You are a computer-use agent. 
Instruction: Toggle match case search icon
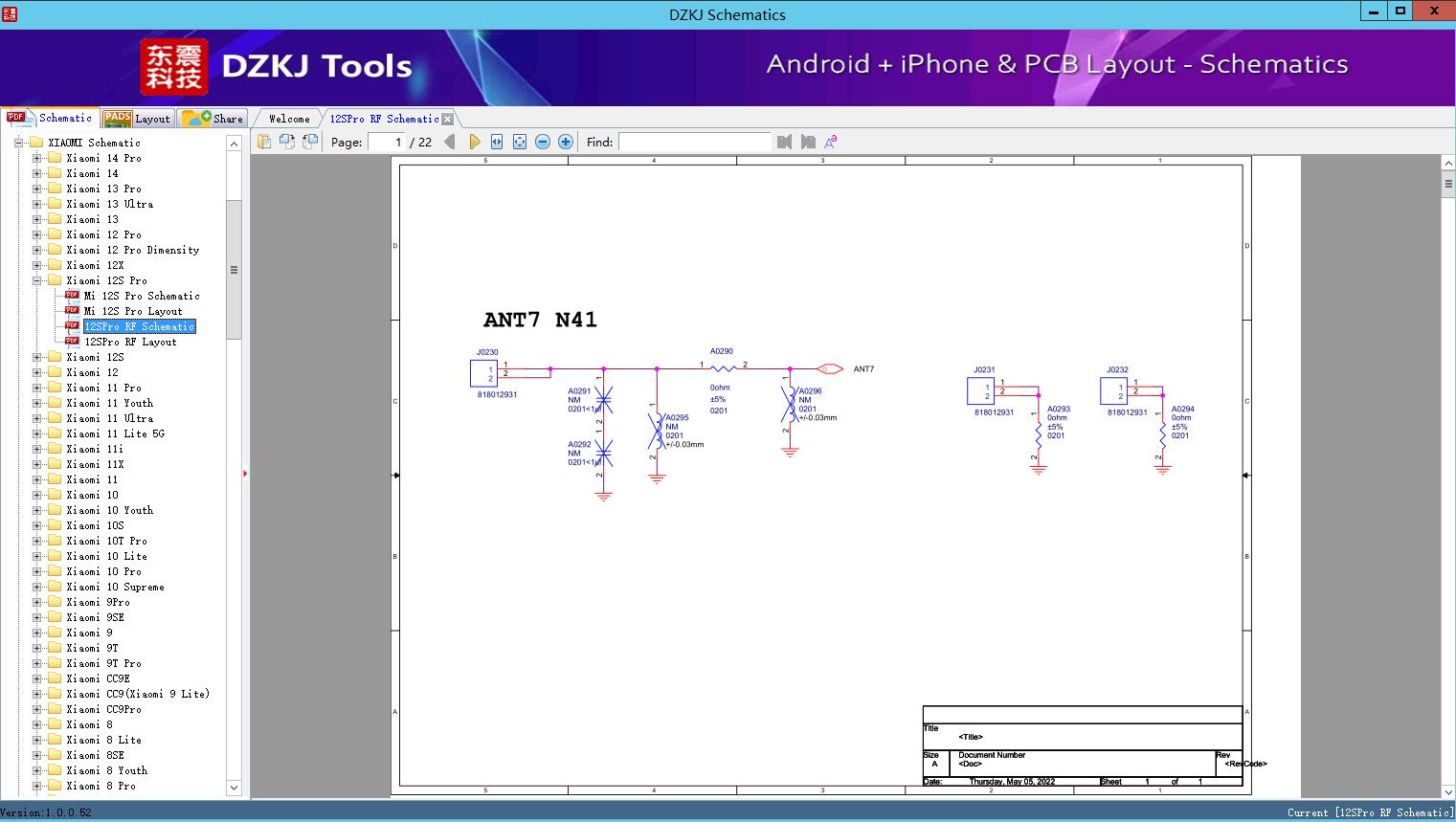(831, 142)
